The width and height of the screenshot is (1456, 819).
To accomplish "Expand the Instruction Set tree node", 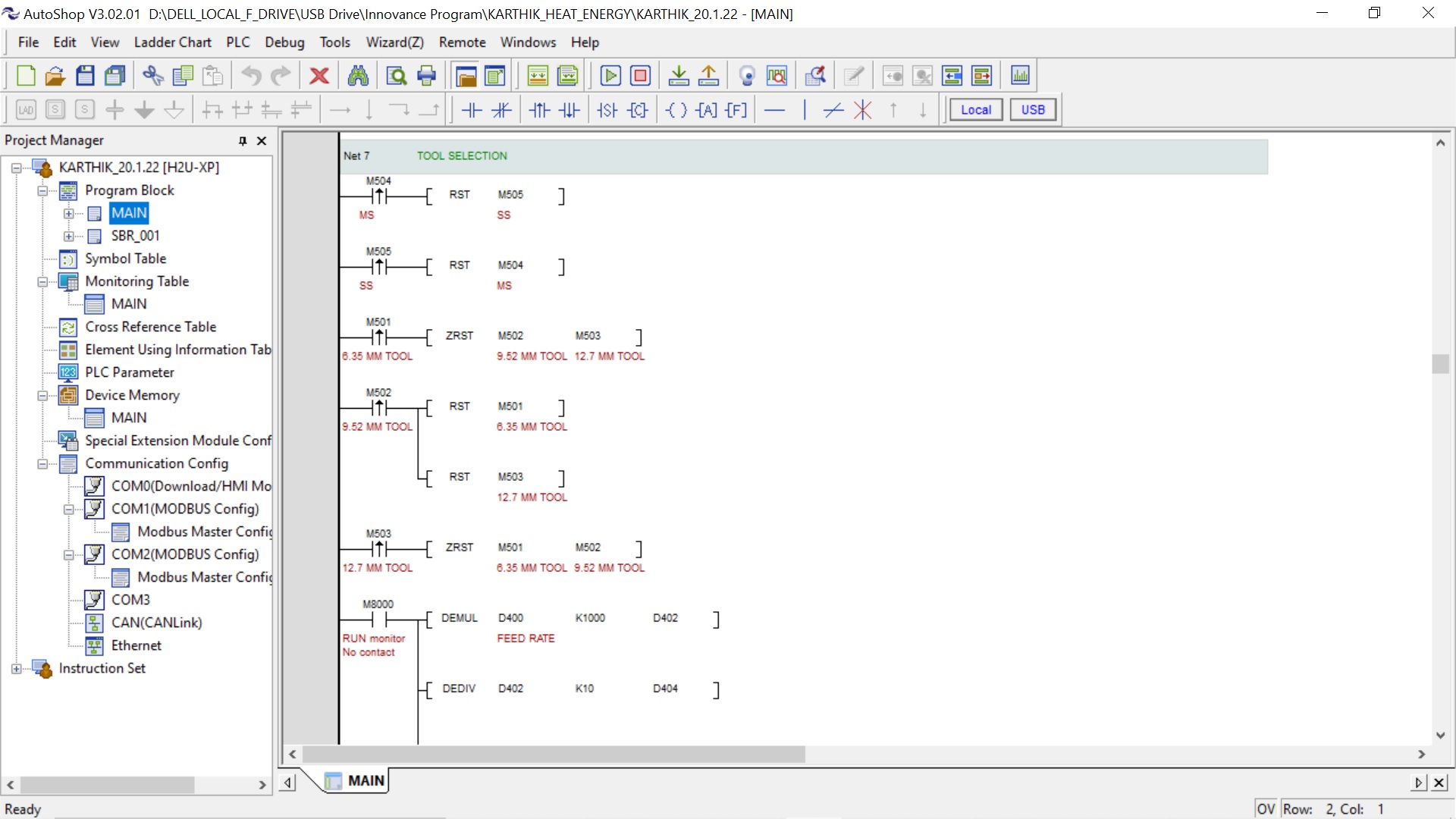I will pos(17,668).
